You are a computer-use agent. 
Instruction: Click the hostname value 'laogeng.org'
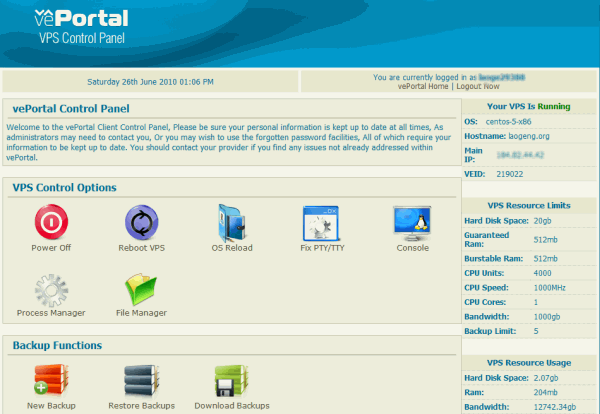529,136
